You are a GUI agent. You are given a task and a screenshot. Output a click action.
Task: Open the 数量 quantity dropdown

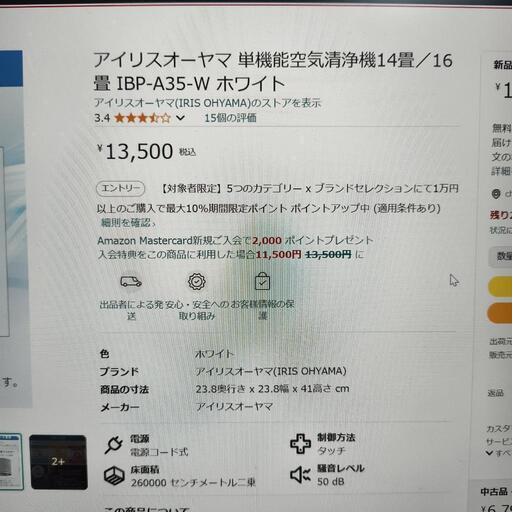click(500, 256)
